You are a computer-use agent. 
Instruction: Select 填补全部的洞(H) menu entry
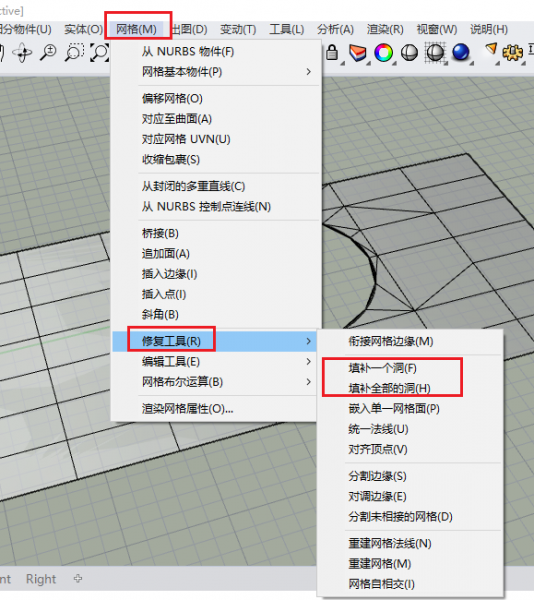[x=389, y=388]
